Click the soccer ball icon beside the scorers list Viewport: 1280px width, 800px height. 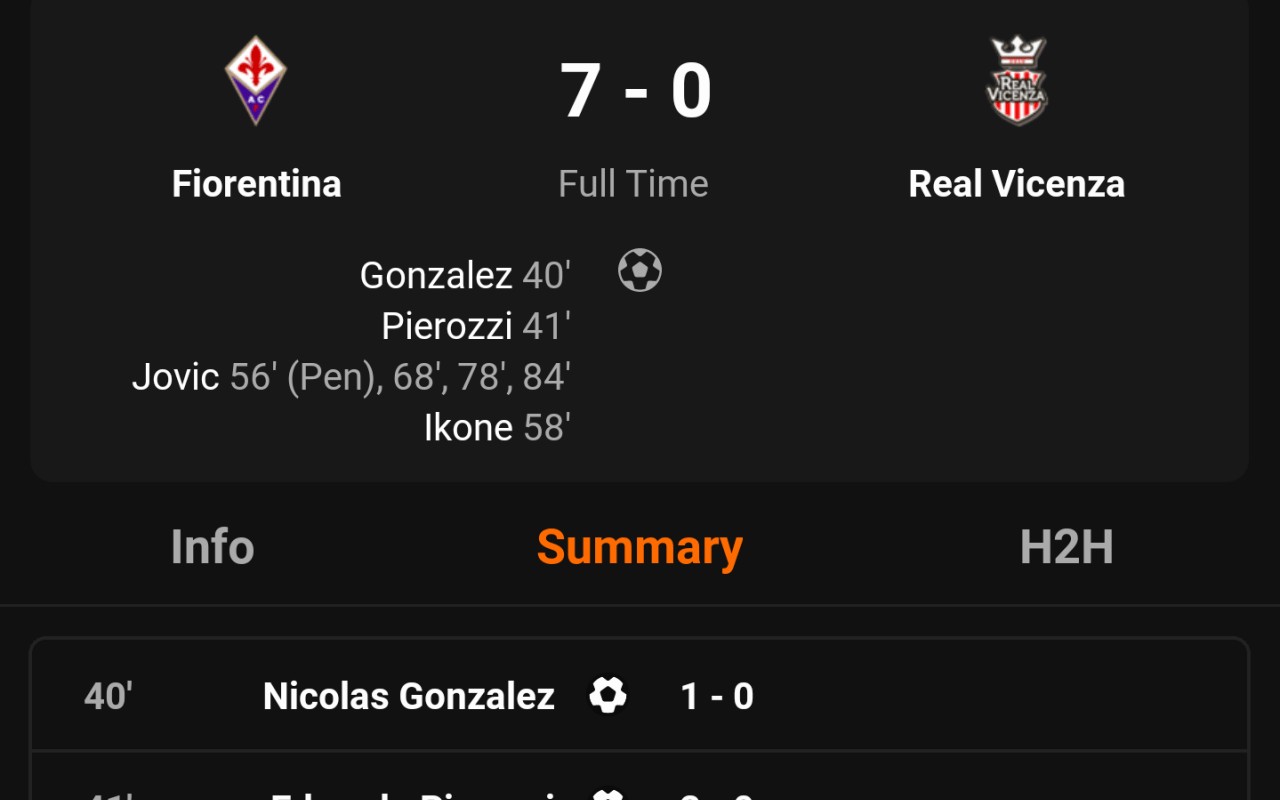pos(640,271)
